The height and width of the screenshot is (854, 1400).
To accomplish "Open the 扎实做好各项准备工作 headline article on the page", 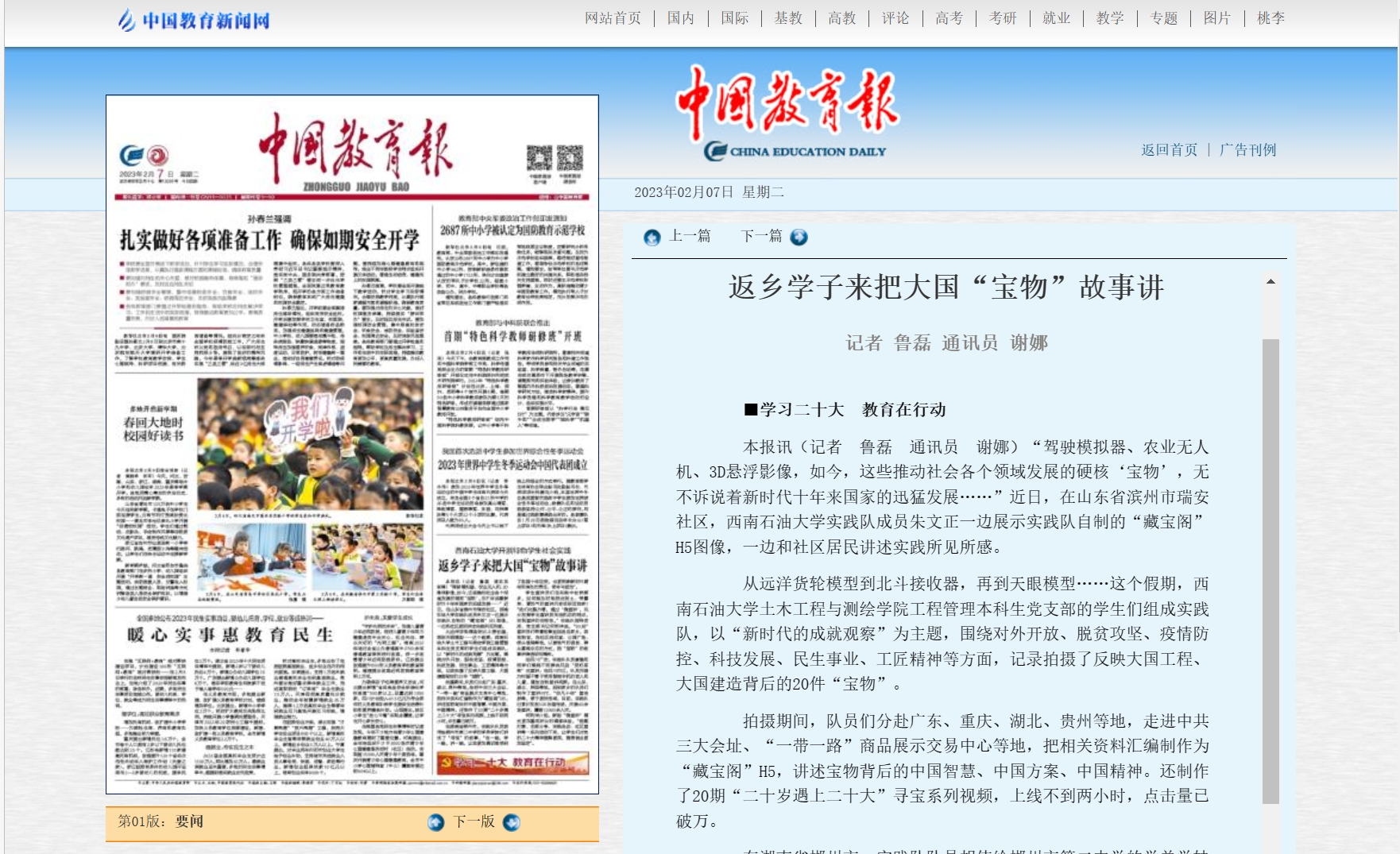I will pos(269,240).
